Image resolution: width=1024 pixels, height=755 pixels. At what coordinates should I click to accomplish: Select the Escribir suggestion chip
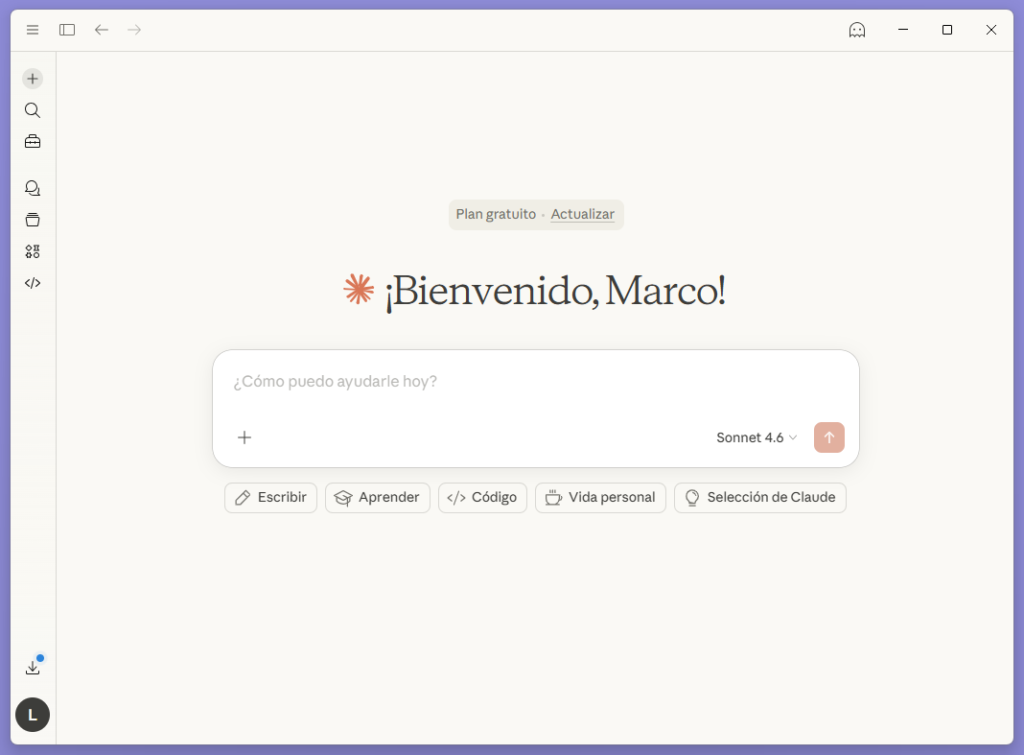(x=270, y=497)
